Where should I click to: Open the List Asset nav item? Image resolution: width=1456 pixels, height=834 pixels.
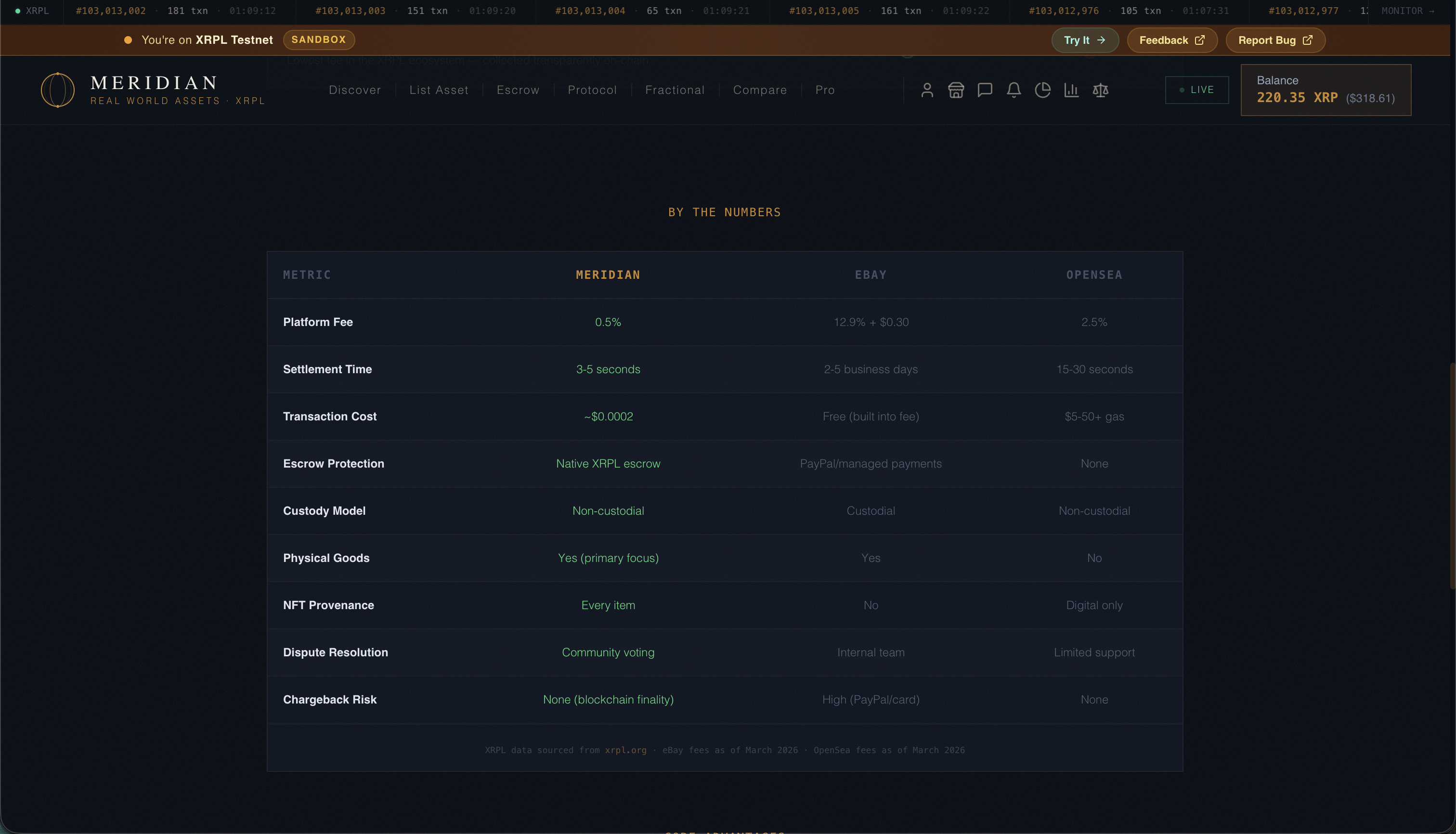click(439, 90)
